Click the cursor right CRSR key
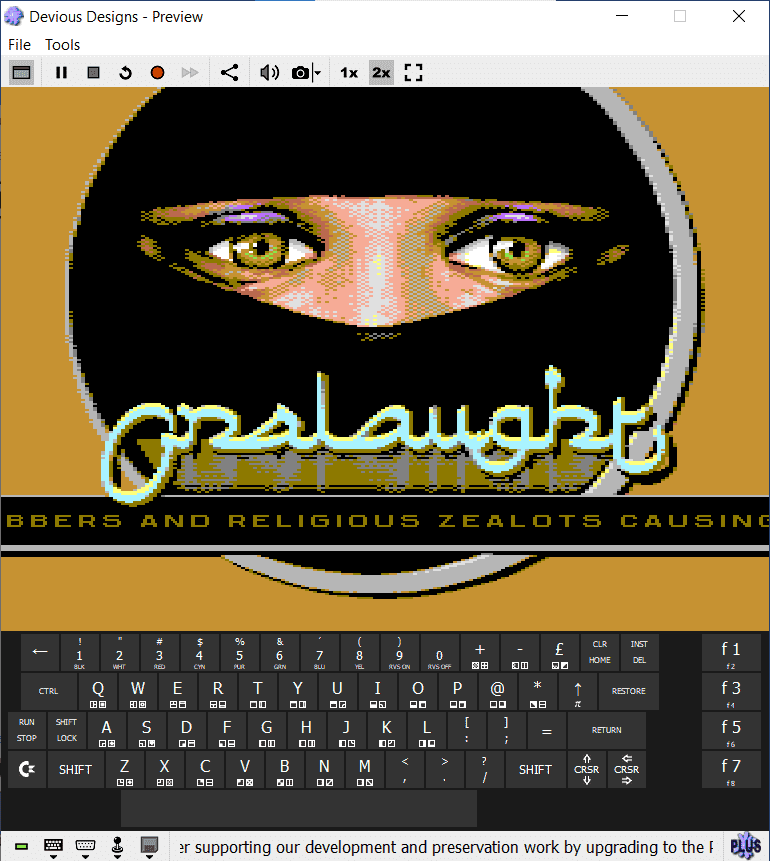This screenshot has height=861, width=770. coord(627,769)
